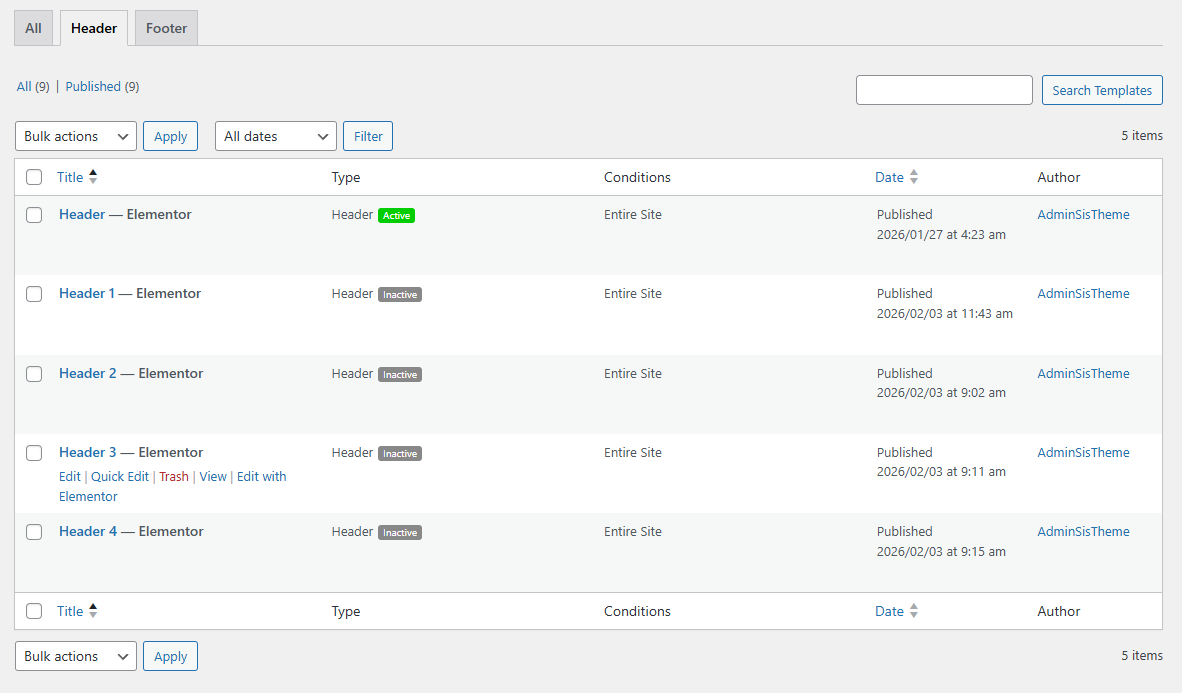The width and height of the screenshot is (1182, 693).
Task: Open the Published (9) filter link
Action: click(x=101, y=86)
